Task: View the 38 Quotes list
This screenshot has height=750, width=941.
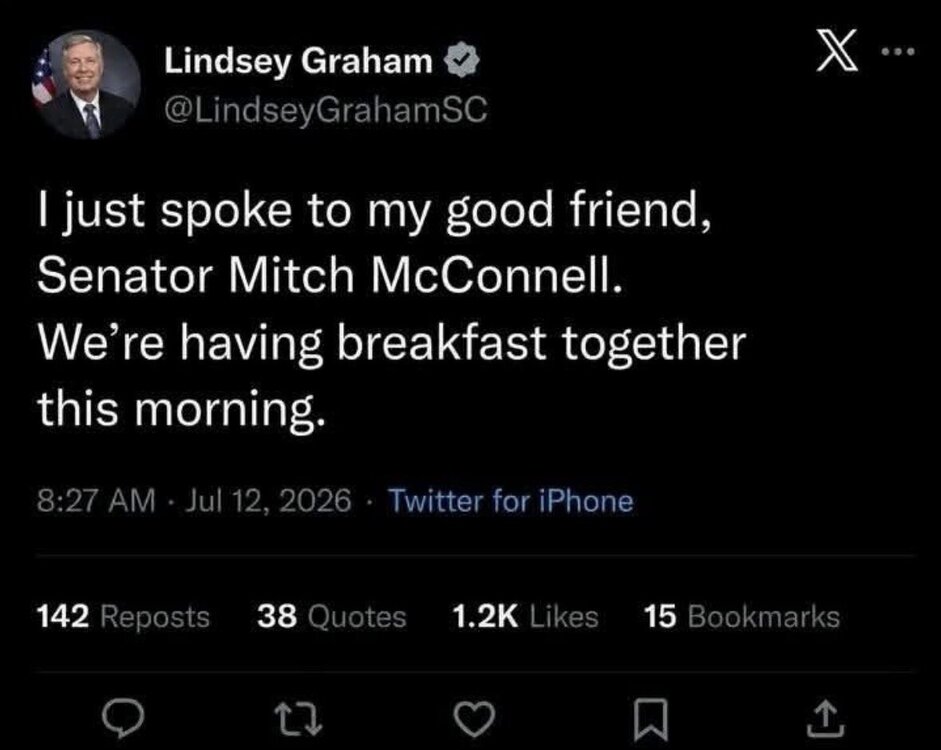Action: (332, 616)
